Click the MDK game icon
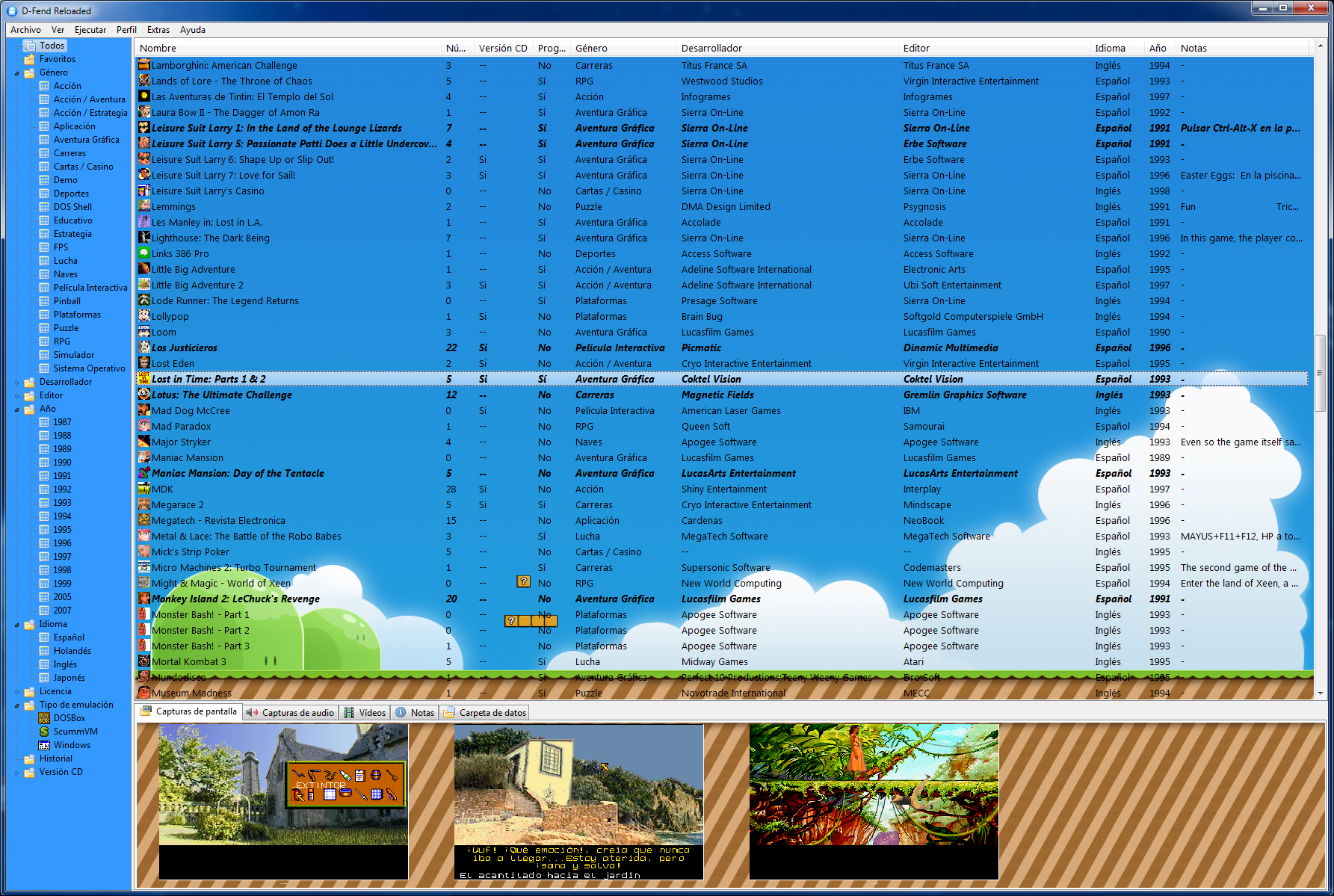This screenshot has width=1334, height=896. click(x=144, y=489)
